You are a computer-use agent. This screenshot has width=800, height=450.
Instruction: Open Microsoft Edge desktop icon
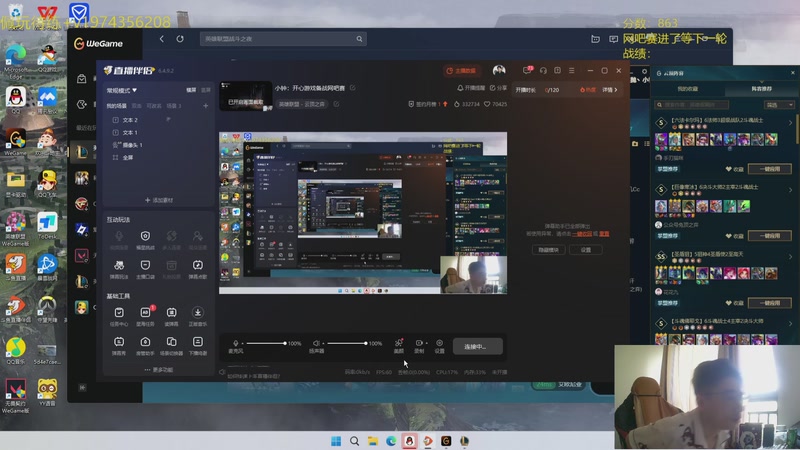[x=15, y=60]
